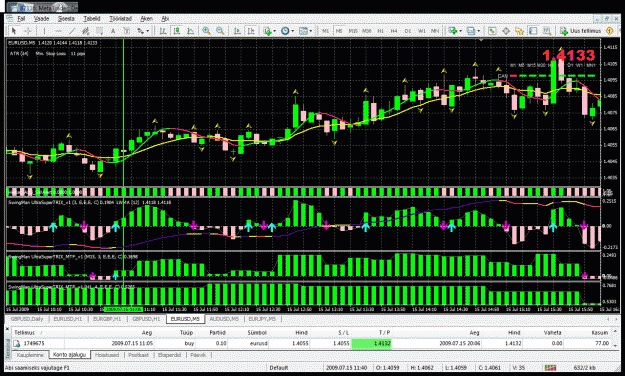Expand the new chart dropdown arrow
Image resolution: width=625 pixels, height=376 pixels.
pos(460,31)
